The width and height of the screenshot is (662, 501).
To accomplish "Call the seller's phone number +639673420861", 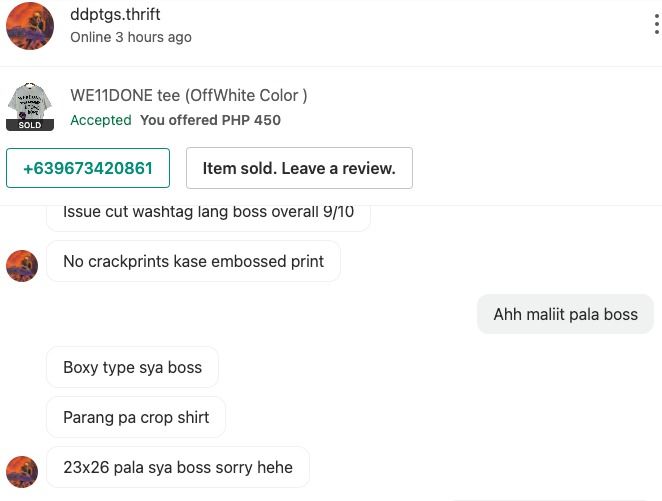I will (x=88, y=168).
